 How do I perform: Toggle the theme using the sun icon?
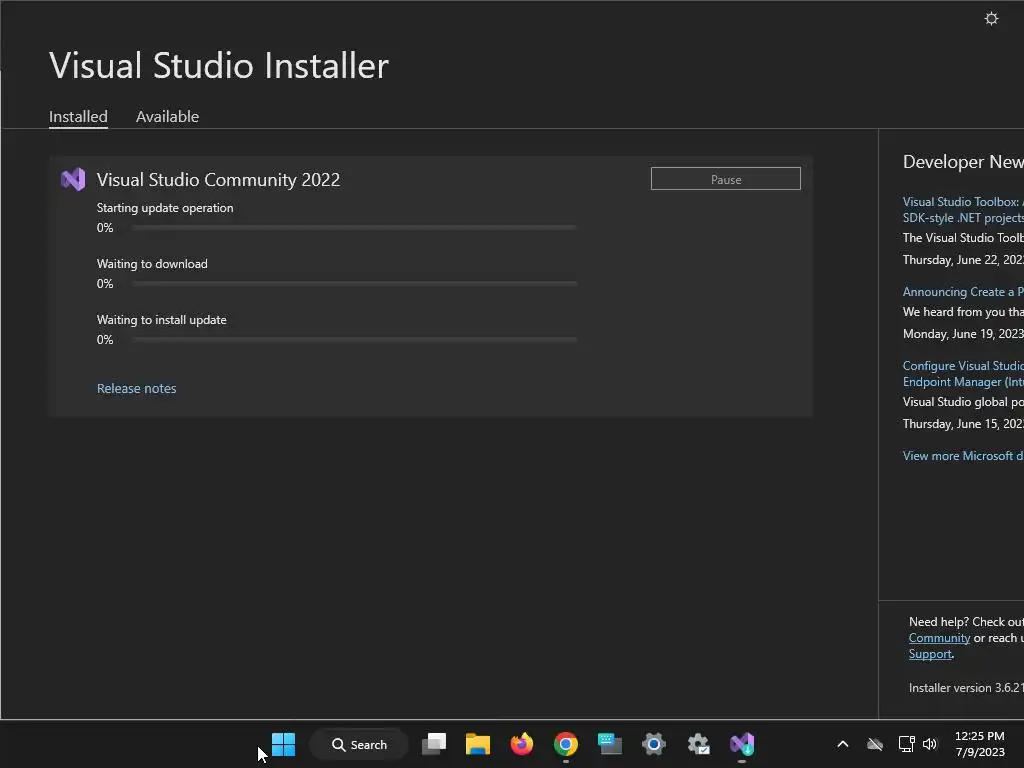tap(991, 18)
